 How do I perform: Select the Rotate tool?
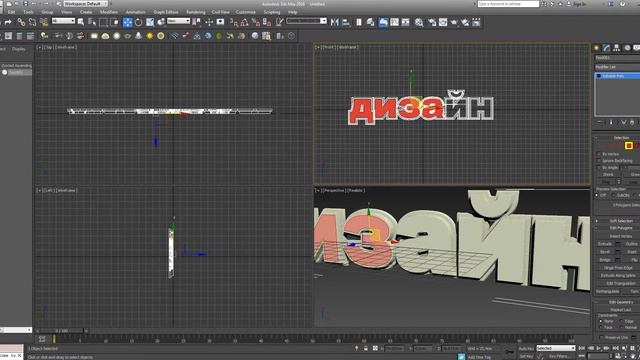[139, 22]
